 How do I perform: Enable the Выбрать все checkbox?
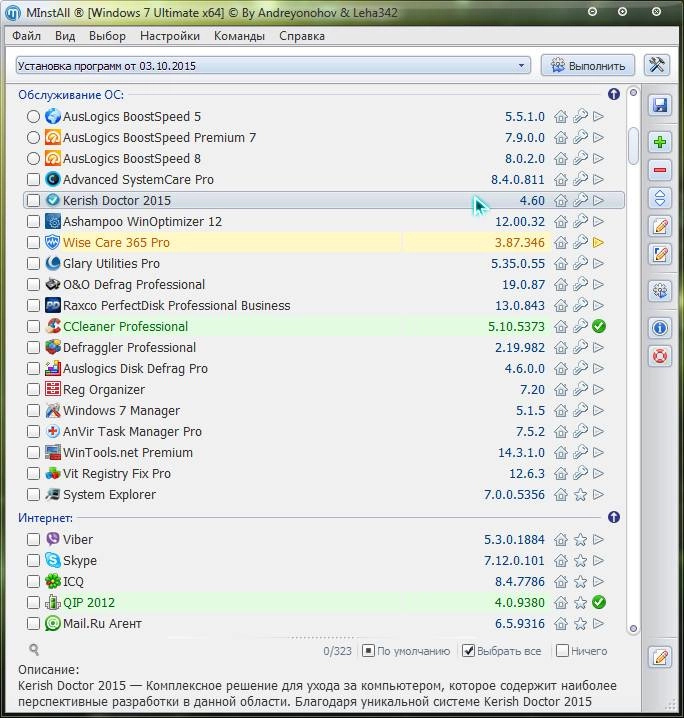468,651
